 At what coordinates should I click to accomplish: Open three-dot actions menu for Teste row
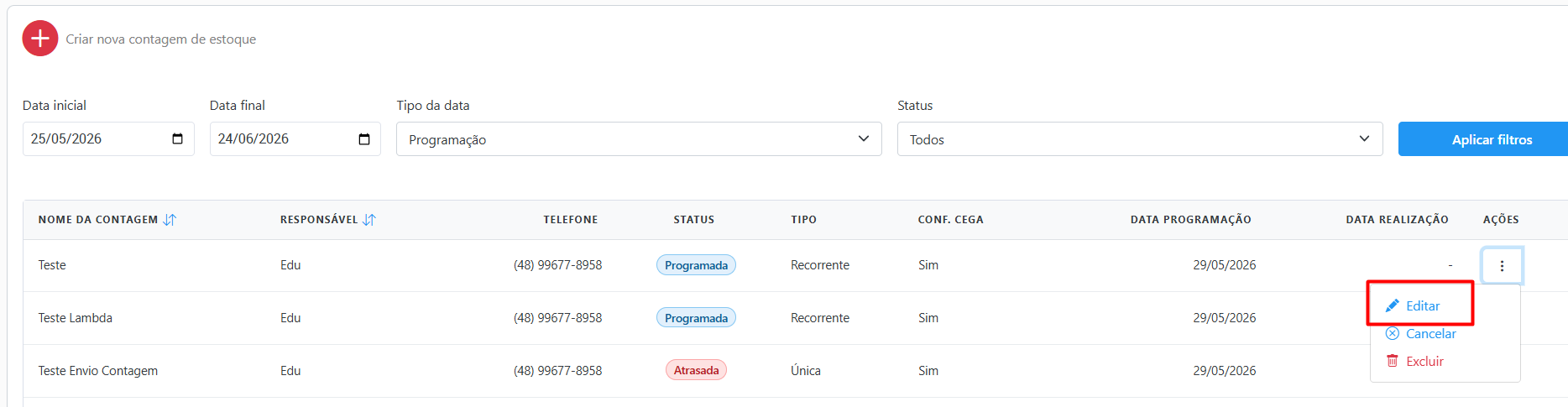pos(1502,266)
